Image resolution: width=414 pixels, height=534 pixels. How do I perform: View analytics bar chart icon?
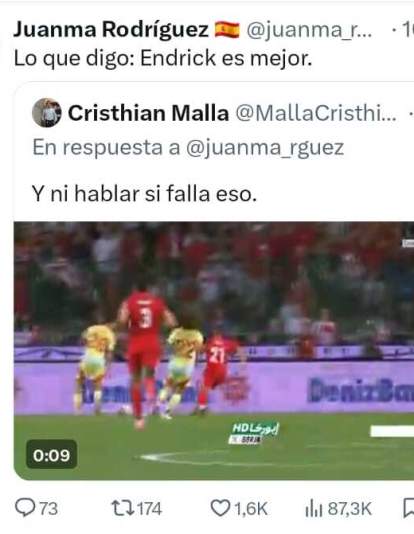(314, 509)
